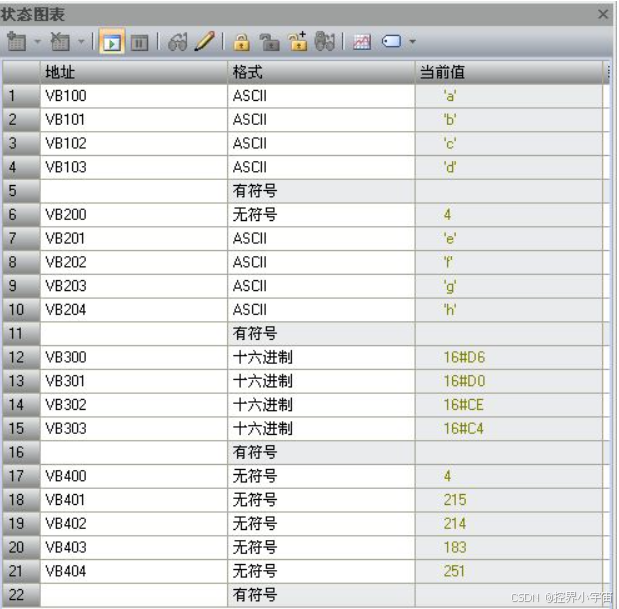The height and width of the screenshot is (609, 619).
Task: Click the single read glasses icon
Action: 178,42
